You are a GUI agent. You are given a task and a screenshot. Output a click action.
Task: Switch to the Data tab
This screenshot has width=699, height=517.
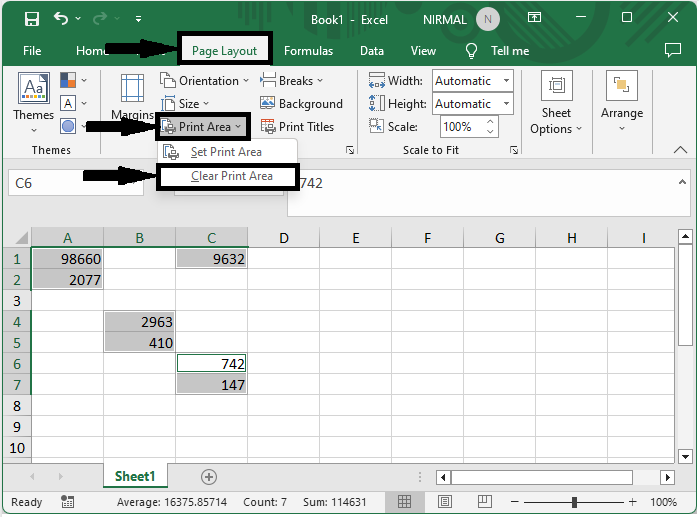click(x=372, y=51)
